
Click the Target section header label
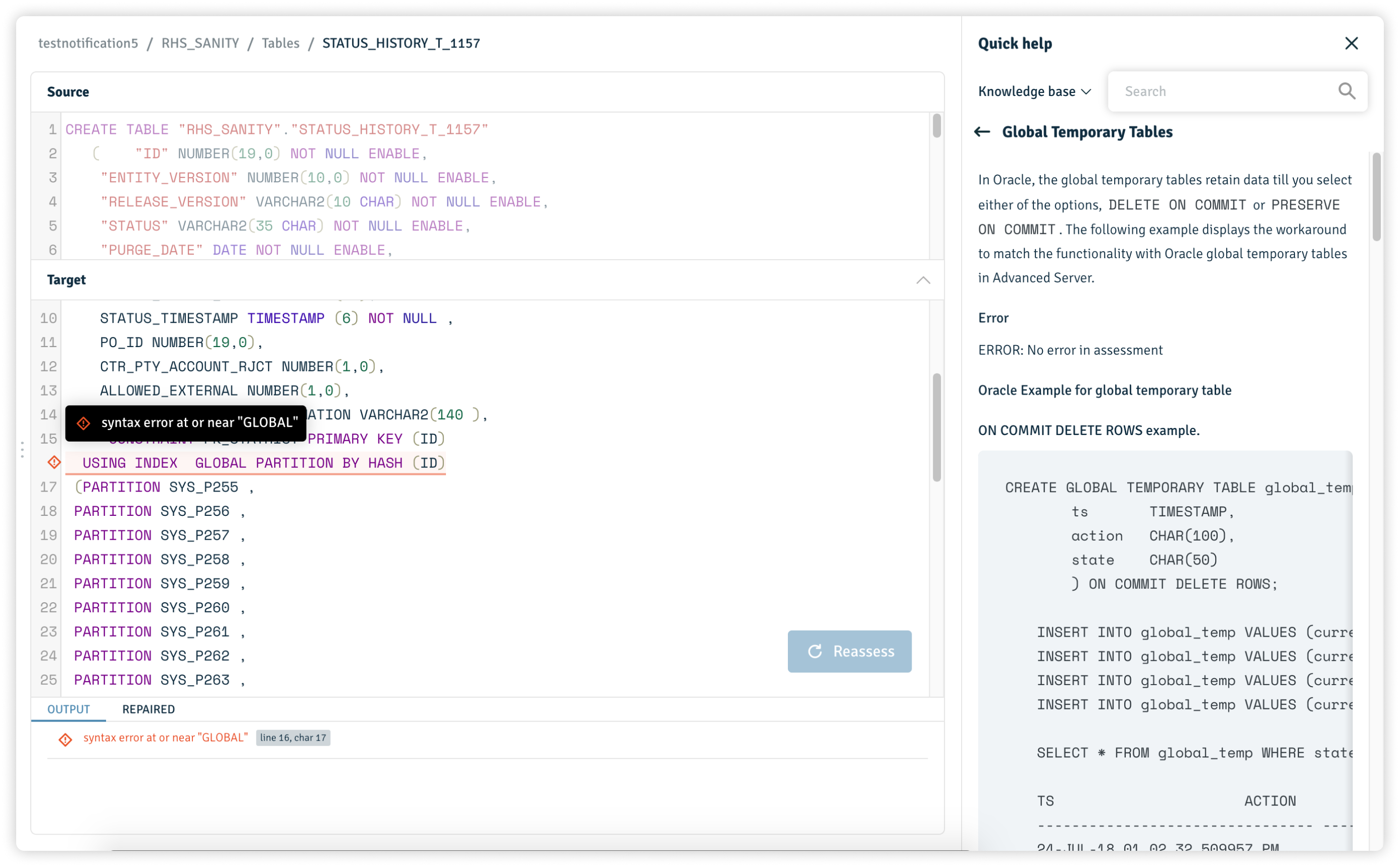[67, 280]
